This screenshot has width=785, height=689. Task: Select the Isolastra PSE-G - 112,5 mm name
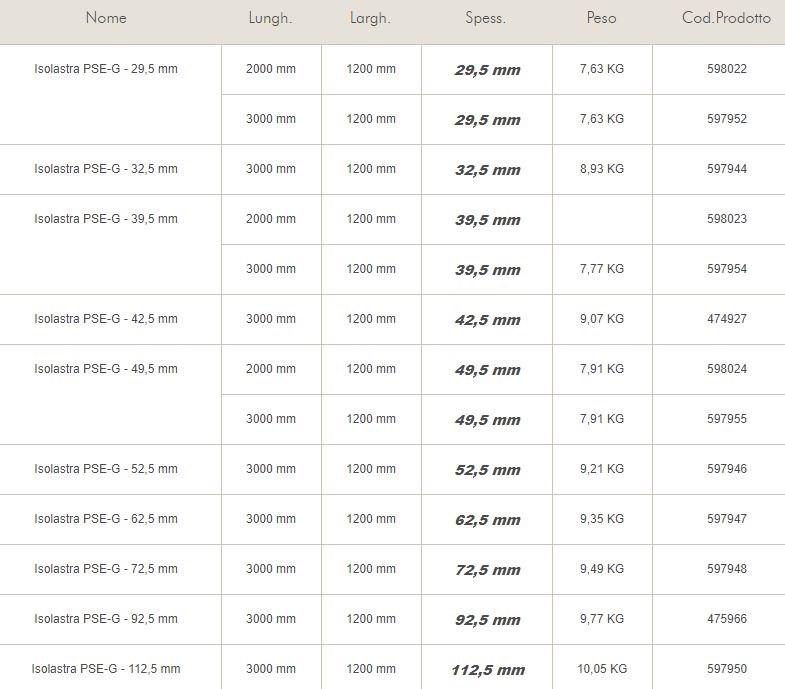click(106, 669)
